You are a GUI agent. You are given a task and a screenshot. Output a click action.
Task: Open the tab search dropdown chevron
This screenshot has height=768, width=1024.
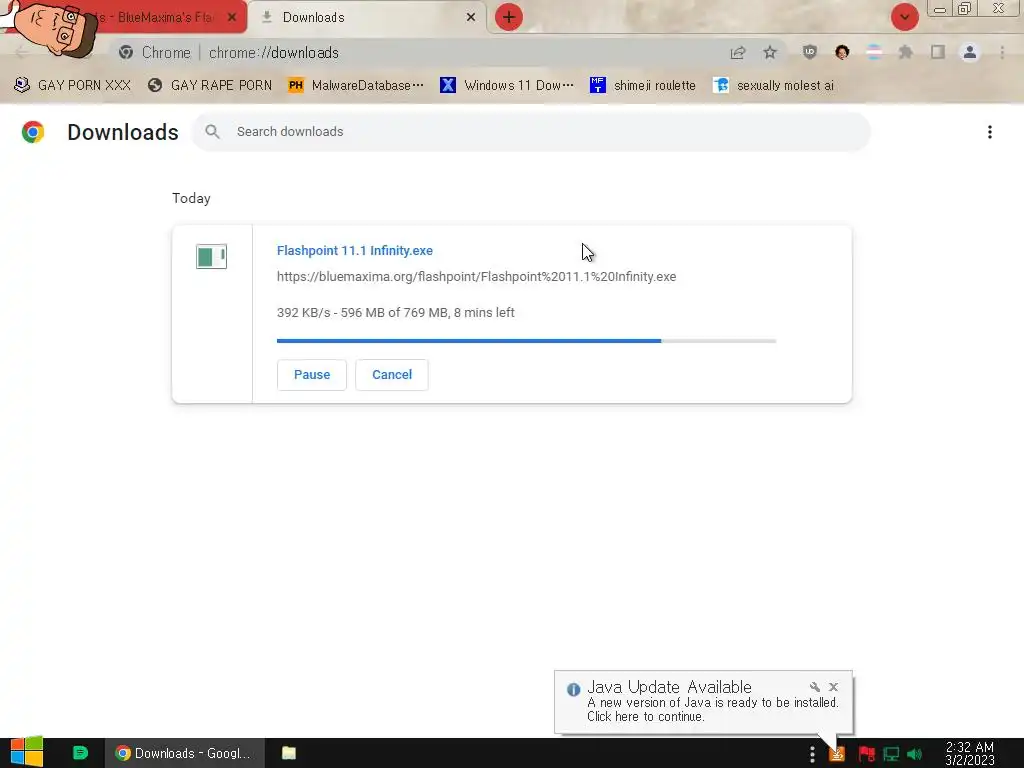pos(904,17)
